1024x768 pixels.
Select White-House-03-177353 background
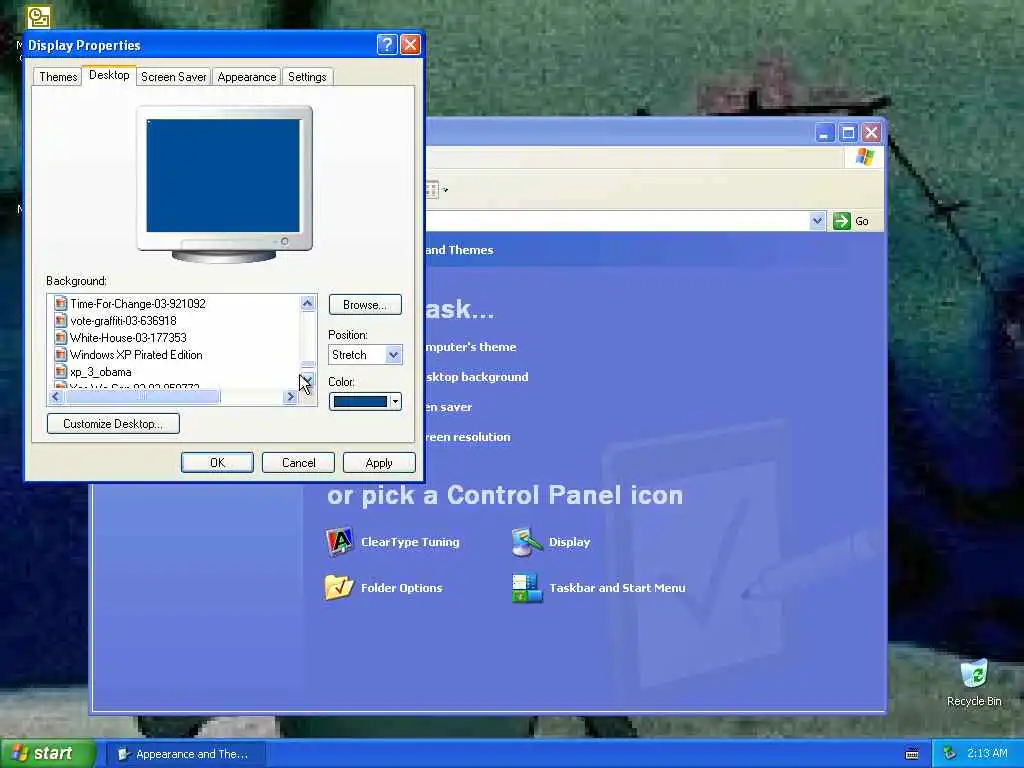[x=128, y=338]
